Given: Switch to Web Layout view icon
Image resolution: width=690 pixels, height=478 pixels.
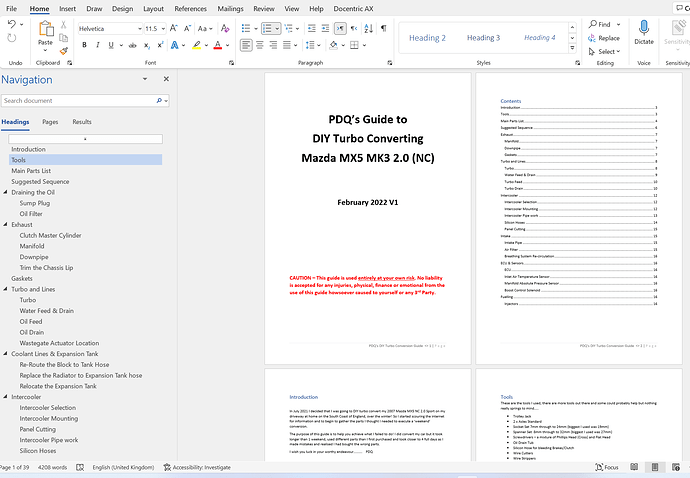Looking at the screenshot, I should [x=676, y=467].
